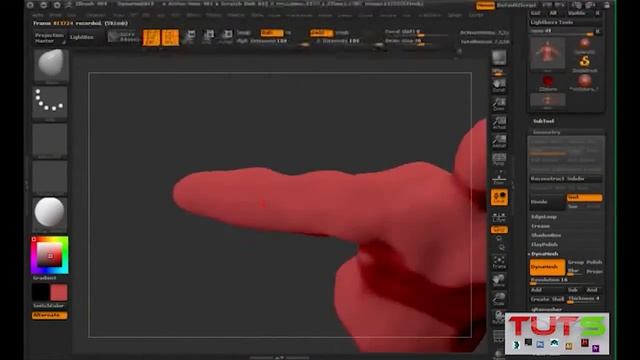Click the Actual size icon
640x360 pixels.
[499, 122]
